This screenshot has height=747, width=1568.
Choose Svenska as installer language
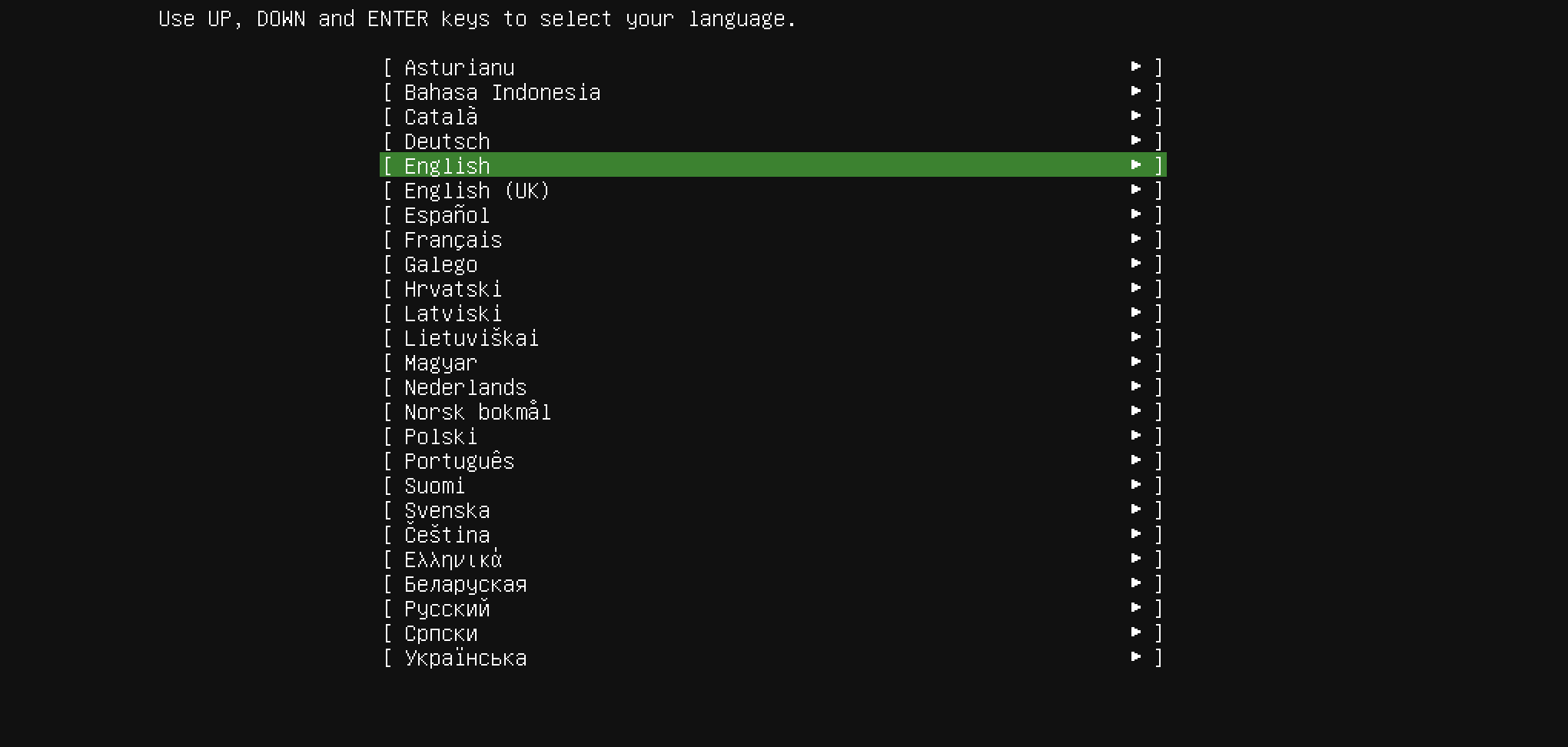tap(773, 510)
